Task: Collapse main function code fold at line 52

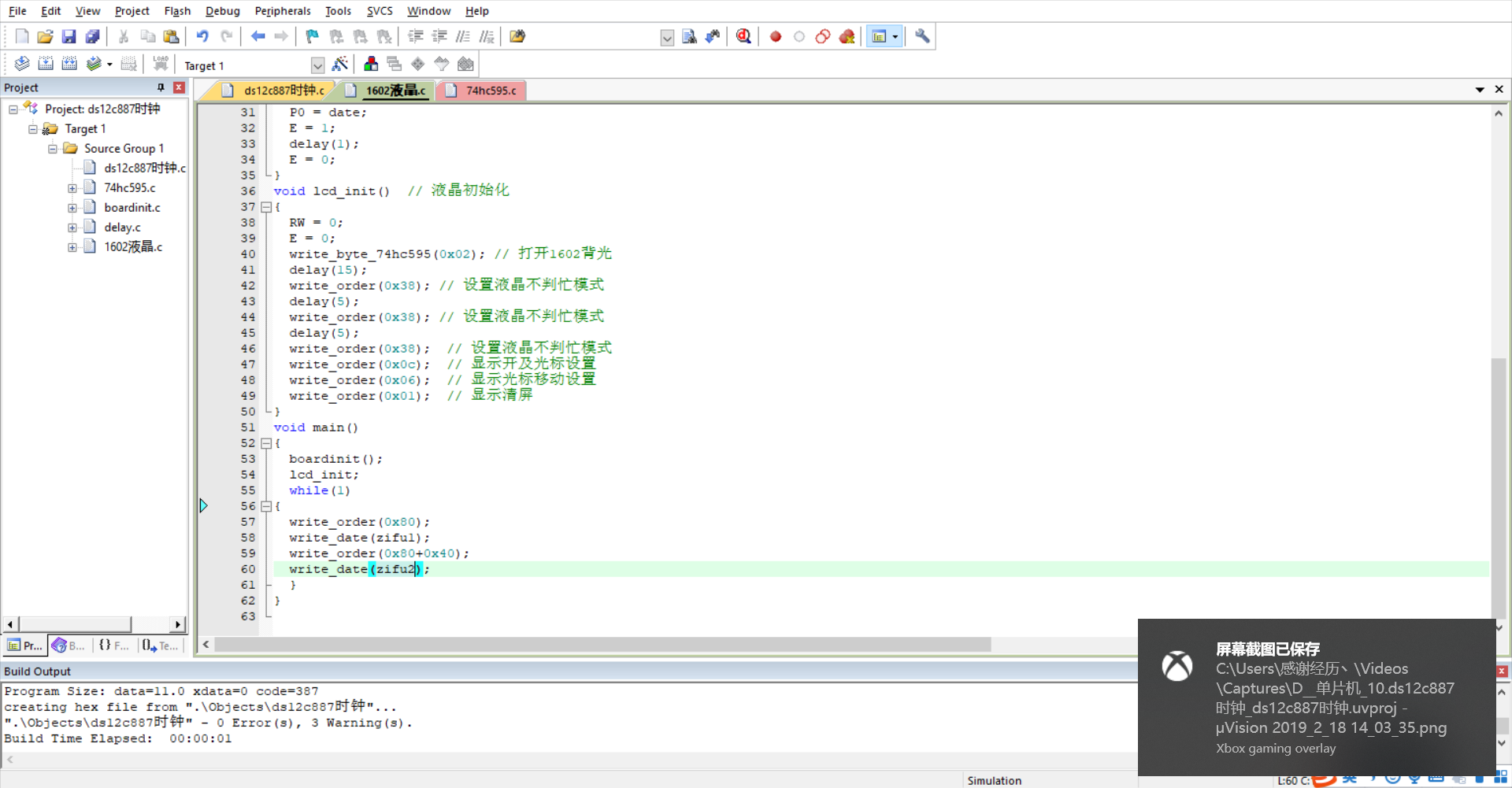Action: 266,443
